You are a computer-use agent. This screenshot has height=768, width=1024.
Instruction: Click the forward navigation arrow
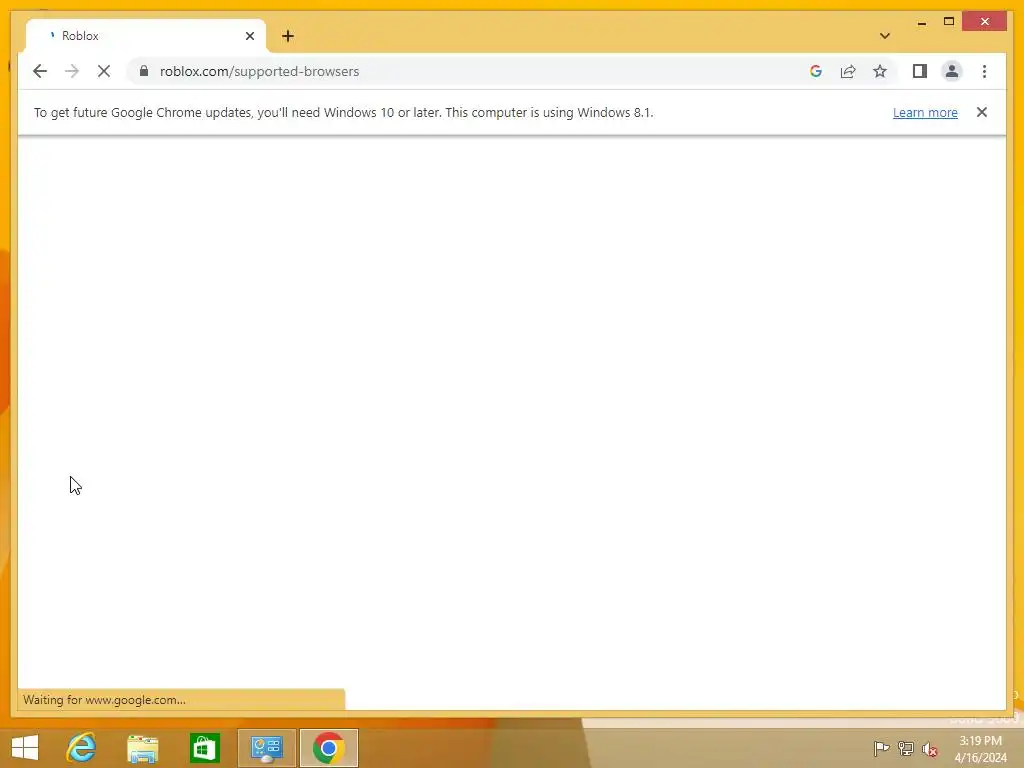point(72,71)
